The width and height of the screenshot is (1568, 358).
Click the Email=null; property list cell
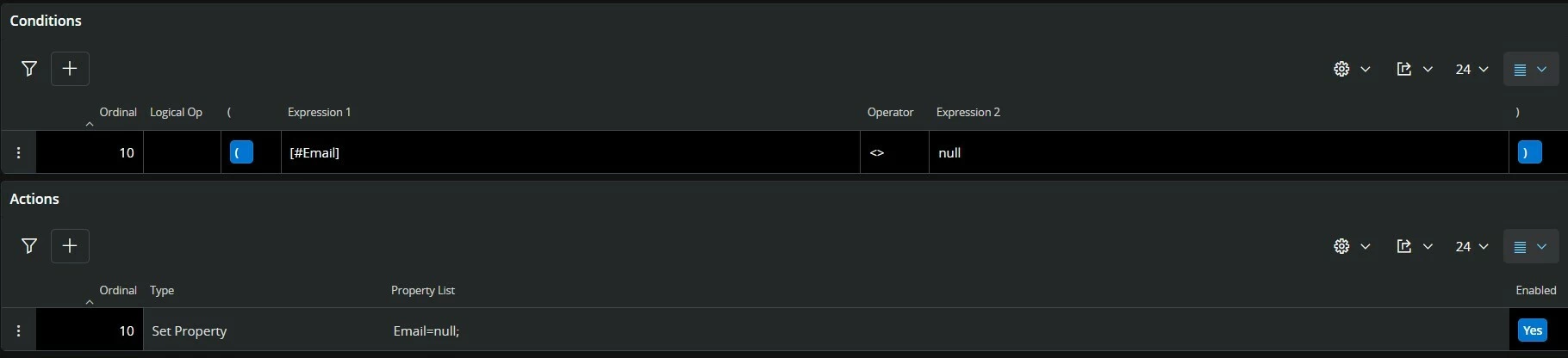[x=426, y=330]
